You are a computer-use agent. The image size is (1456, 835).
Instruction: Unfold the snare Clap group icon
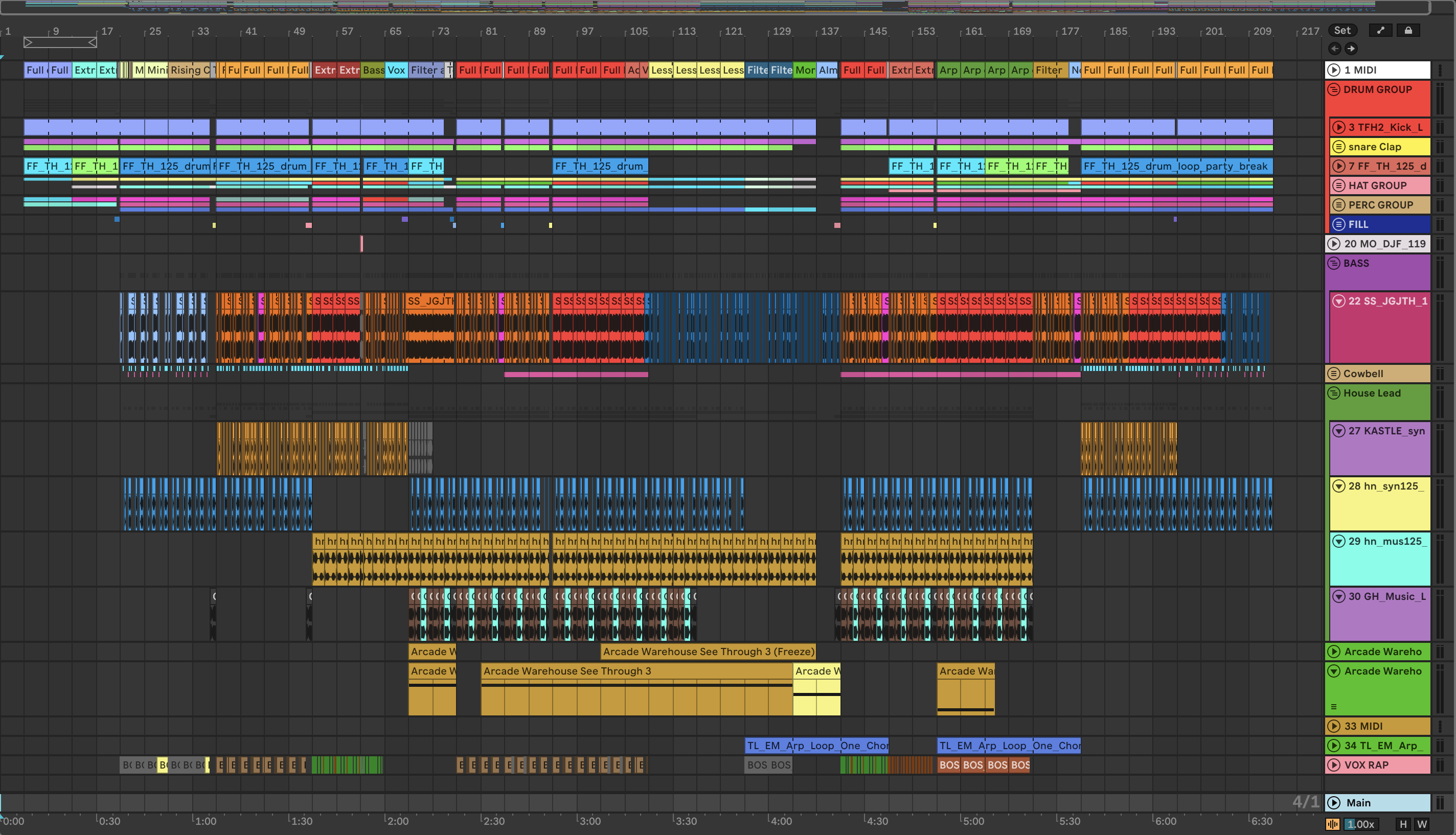click(1338, 147)
